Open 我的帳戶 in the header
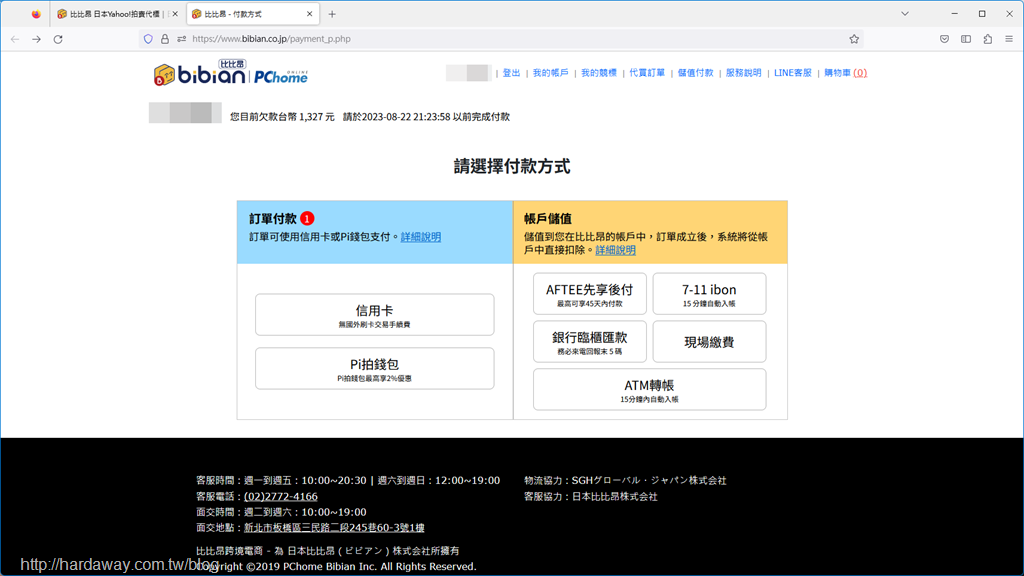This screenshot has width=1024, height=576. coord(551,73)
